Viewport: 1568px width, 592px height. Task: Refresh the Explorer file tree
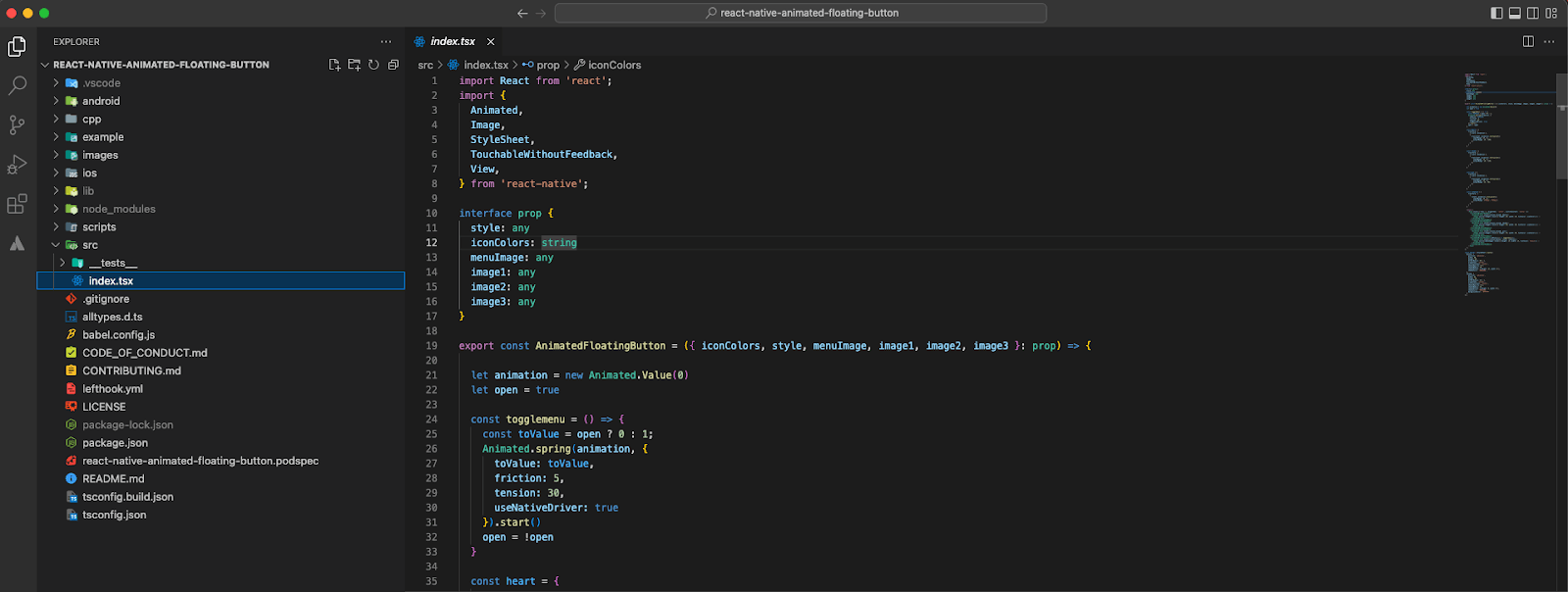[x=373, y=65]
